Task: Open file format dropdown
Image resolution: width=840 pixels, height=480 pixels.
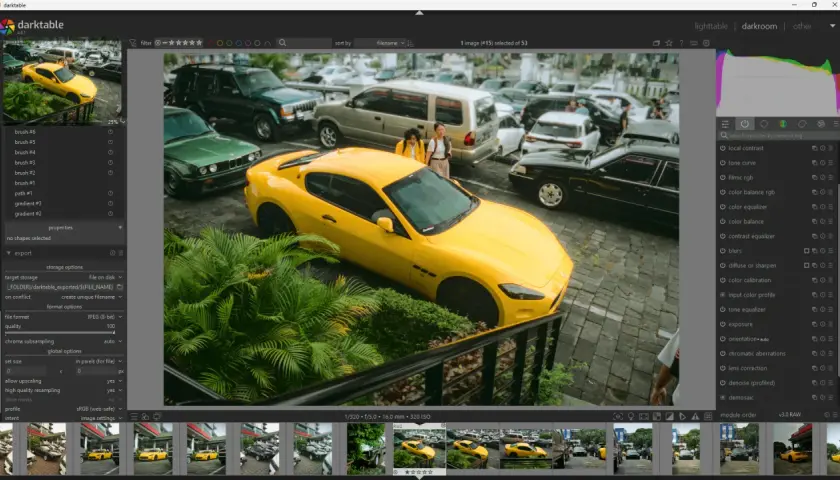Action: [x=64, y=317]
